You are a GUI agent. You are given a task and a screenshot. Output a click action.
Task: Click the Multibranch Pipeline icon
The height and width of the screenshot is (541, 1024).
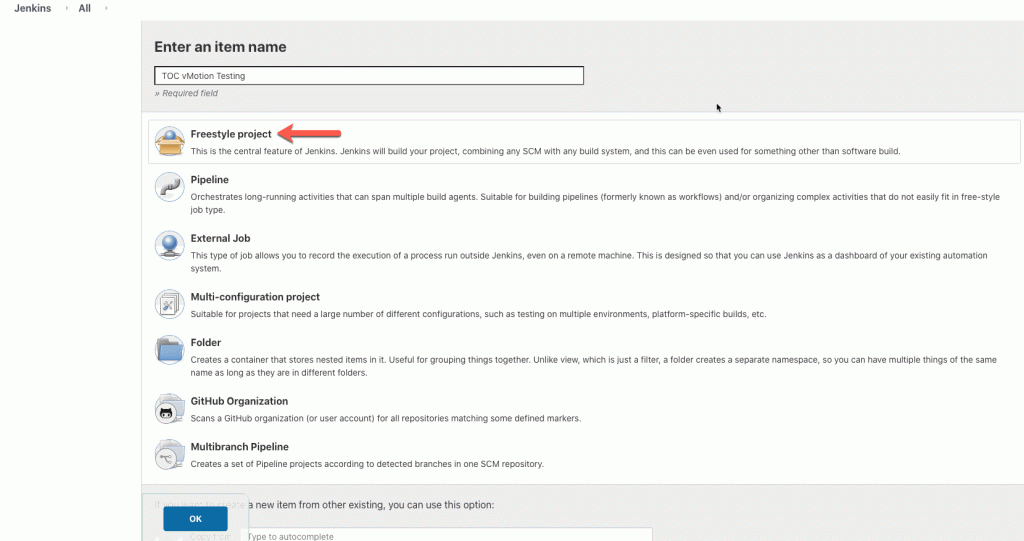click(x=169, y=454)
